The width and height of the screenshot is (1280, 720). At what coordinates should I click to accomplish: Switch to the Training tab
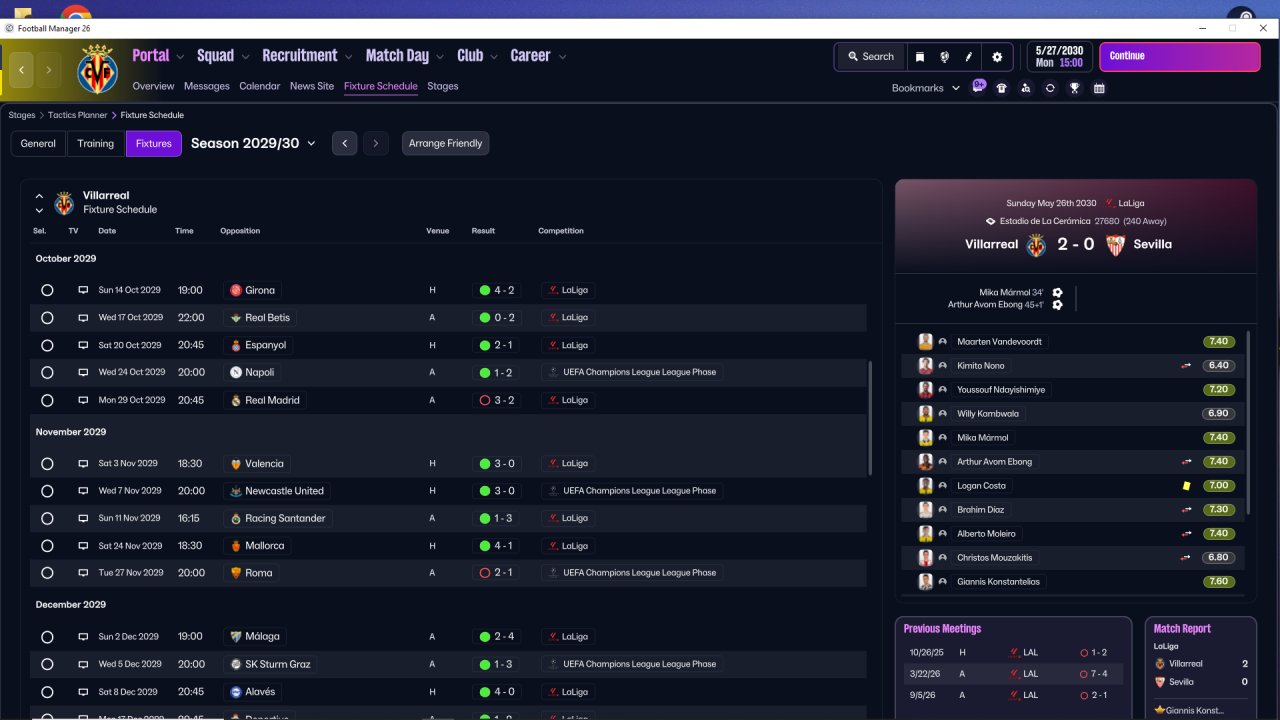pyautogui.click(x=96, y=143)
